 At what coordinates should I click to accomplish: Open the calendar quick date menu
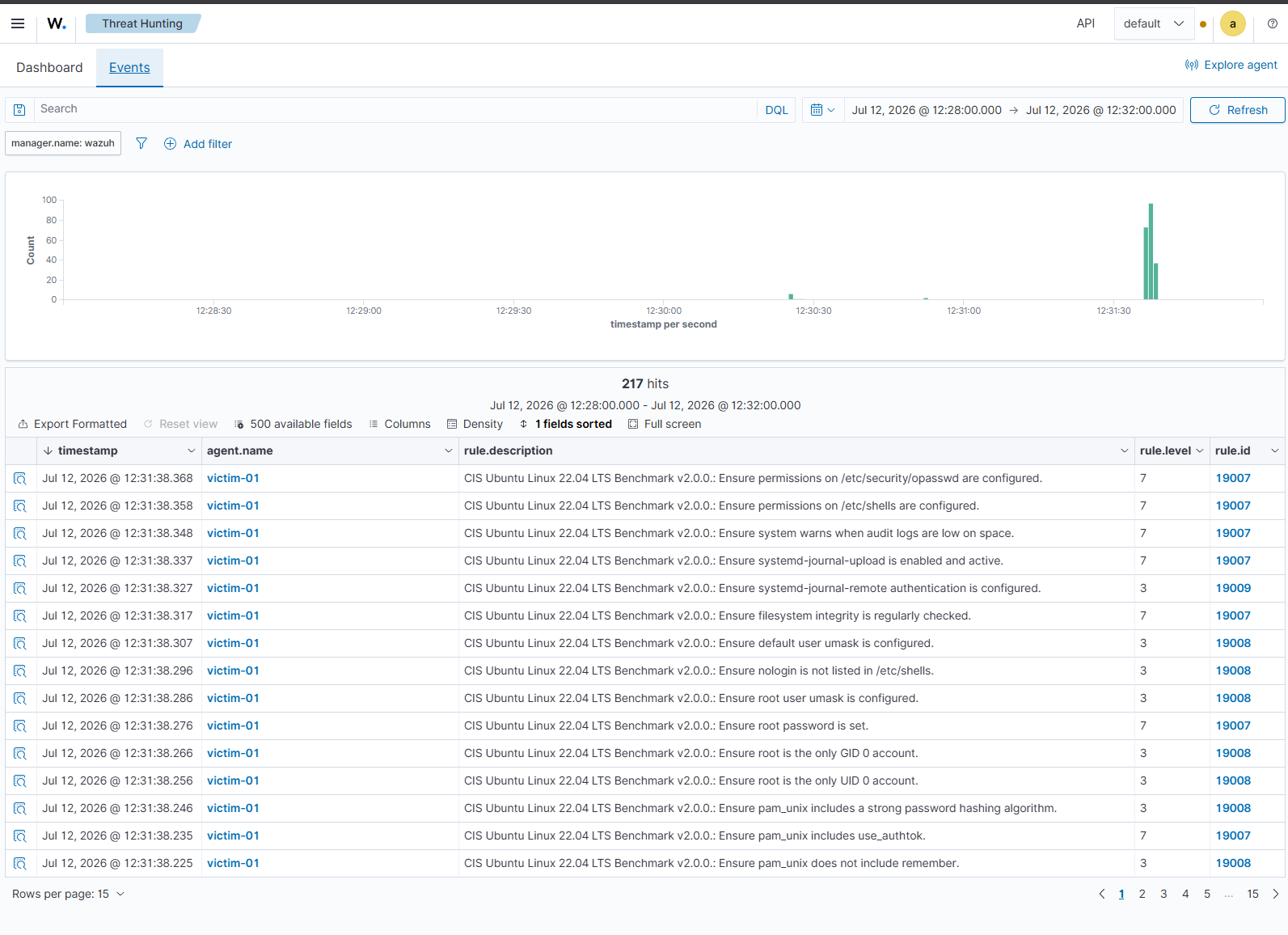822,110
